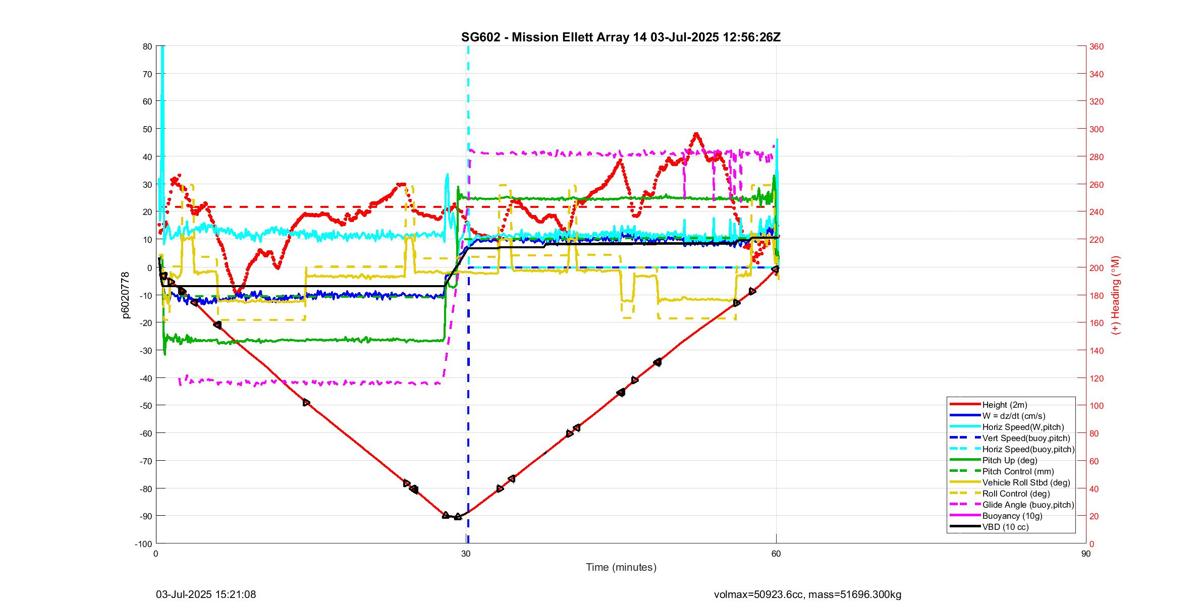The image size is (1200, 611).
Task: Click the '(+) Heading (°M)' right axis label
Action: click(x=1115, y=295)
